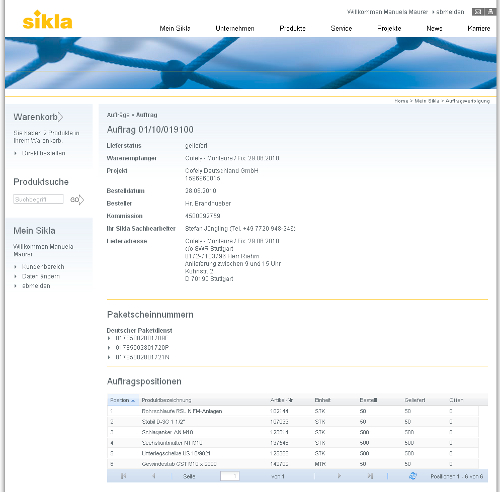Go to previous page of order positions
This screenshot has width=500, height=492.
click(154, 476)
